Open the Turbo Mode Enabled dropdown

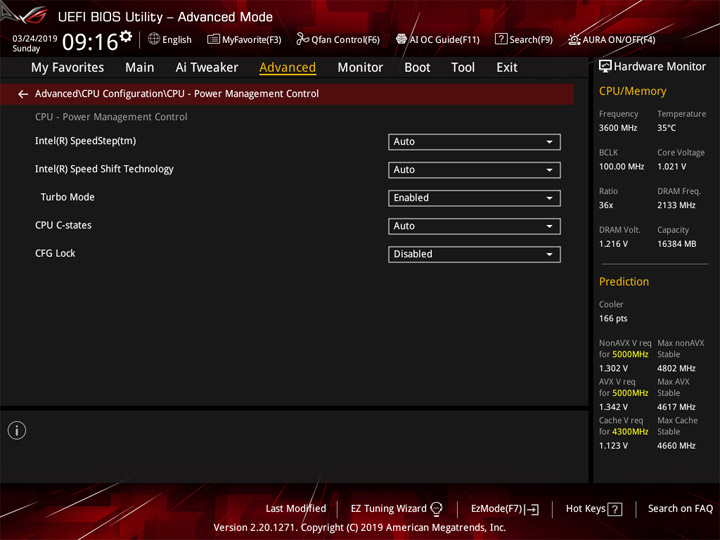tap(474, 198)
